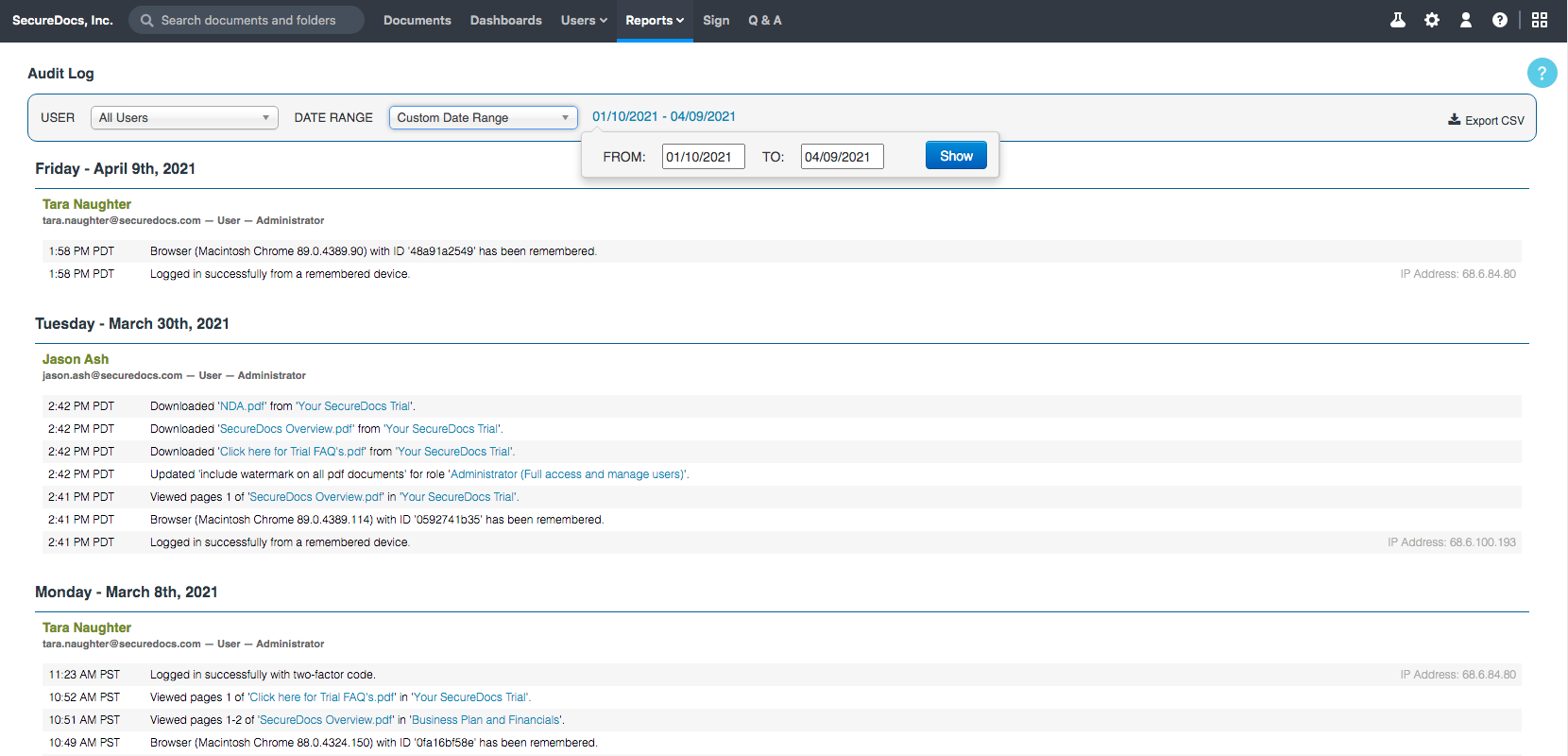Screen dimensions: 1568x756
Task: Open the Custom Date Range dropdown
Action: point(484,118)
